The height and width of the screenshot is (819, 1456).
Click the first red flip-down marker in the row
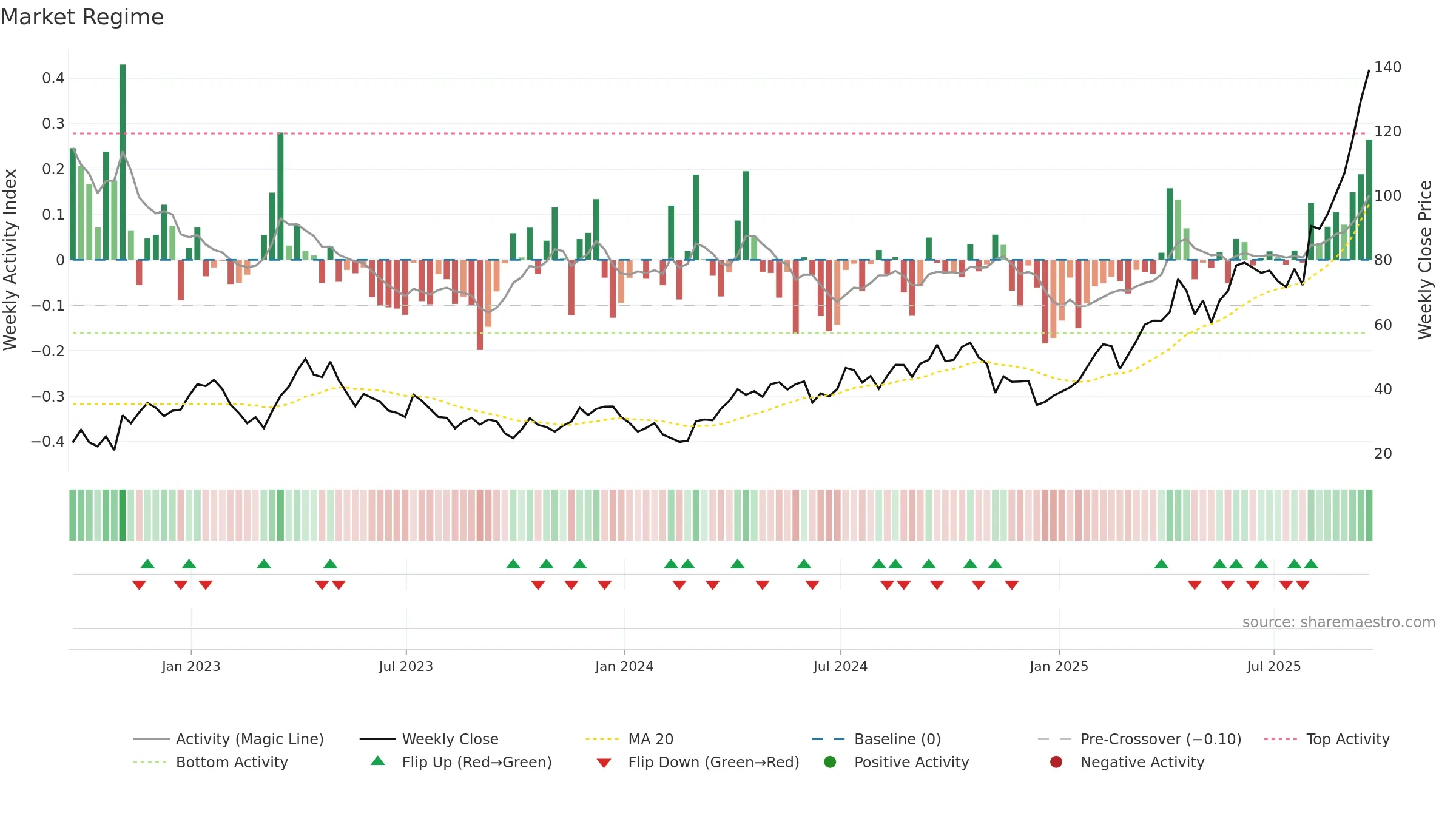139,585
